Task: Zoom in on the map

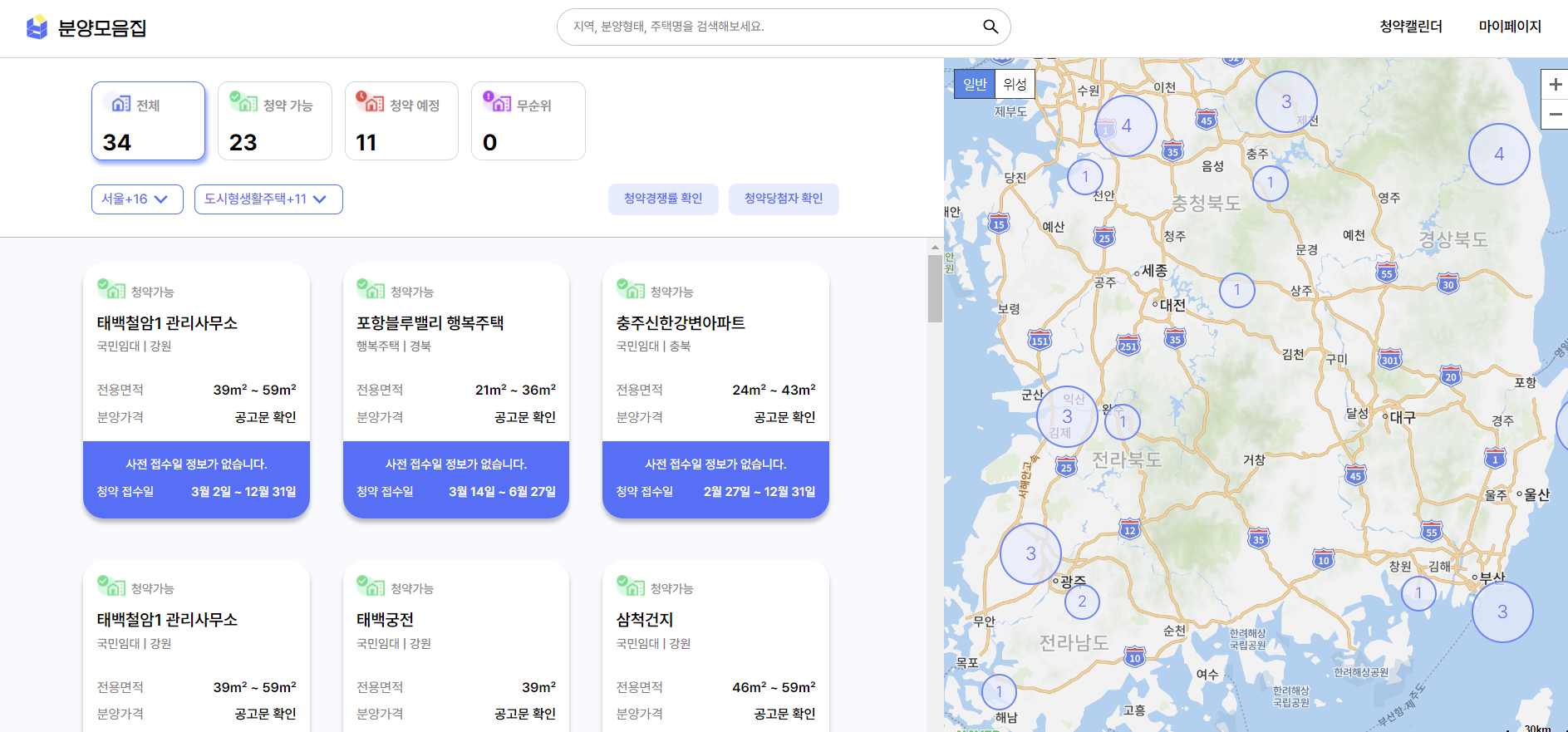Action: [x=1555, y=84]
